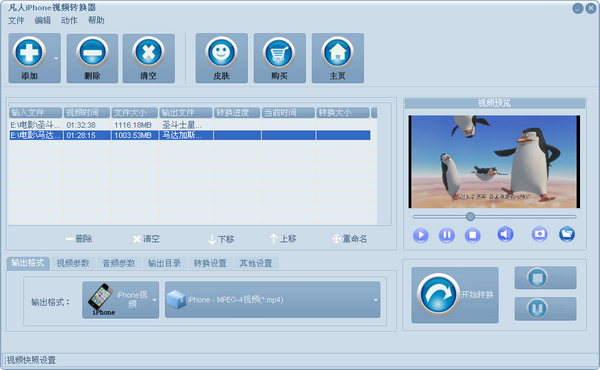Play the video preview
Viewport: 600px width, 370px height.
point(421,235)
